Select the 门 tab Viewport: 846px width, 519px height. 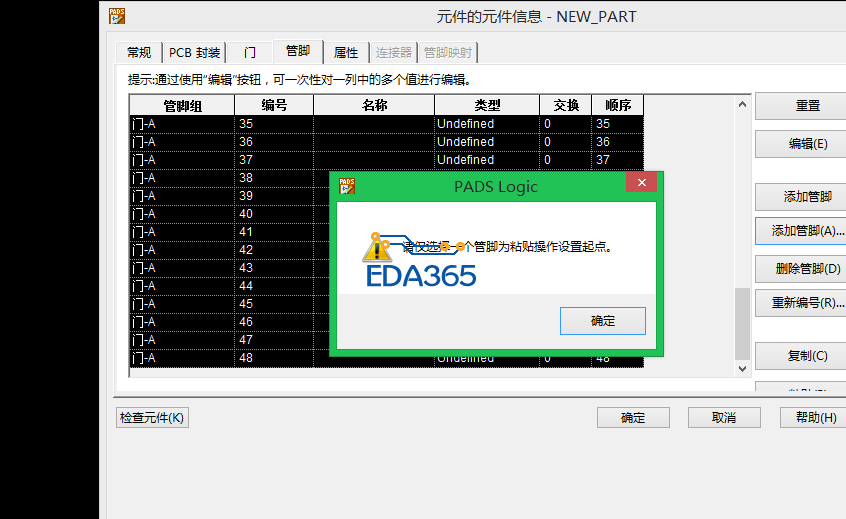point(249,52)
